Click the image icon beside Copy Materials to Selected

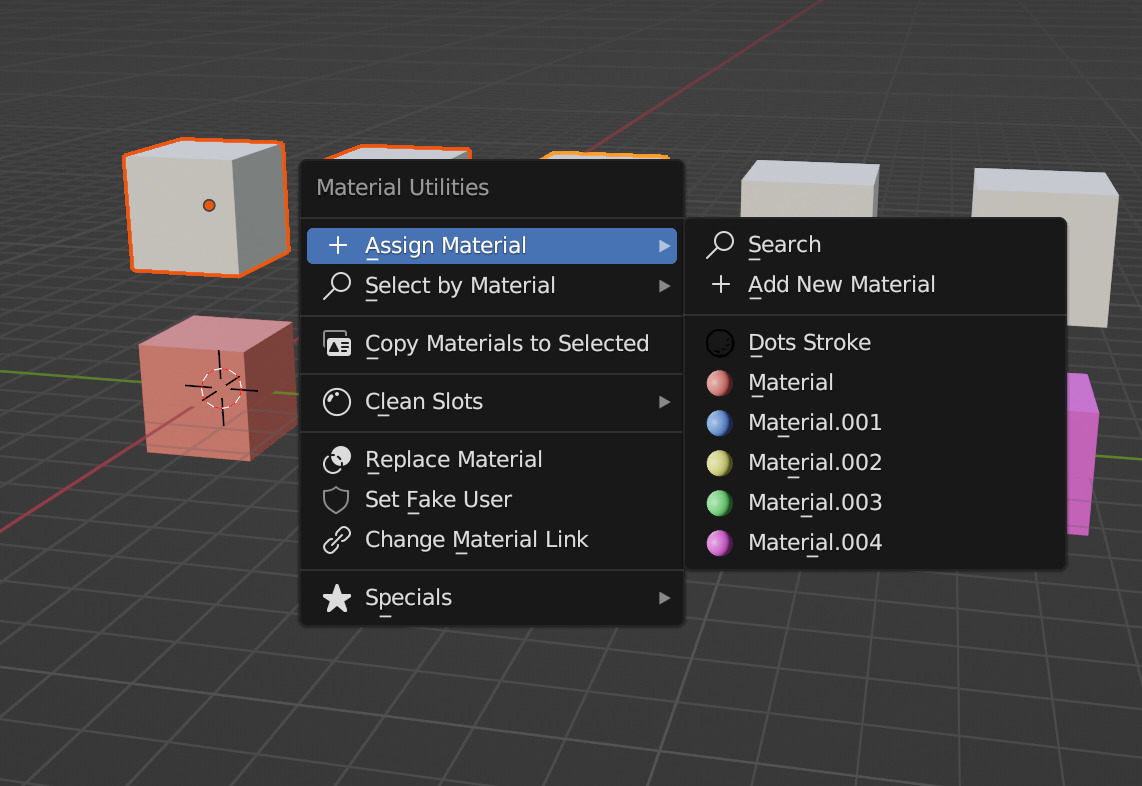[x=336, y=343]
